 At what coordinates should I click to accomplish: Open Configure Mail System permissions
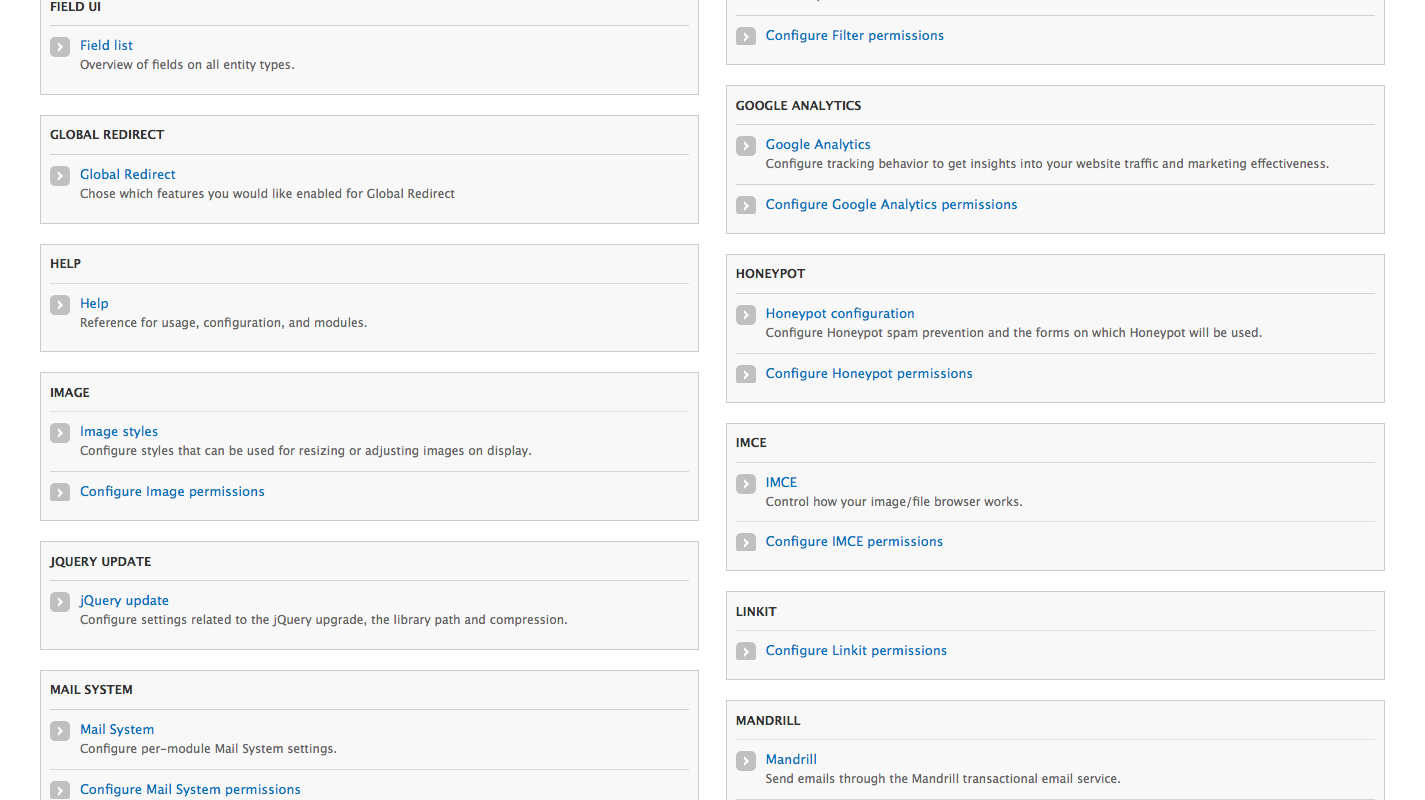pyautogui.click(x=190, y=789)
